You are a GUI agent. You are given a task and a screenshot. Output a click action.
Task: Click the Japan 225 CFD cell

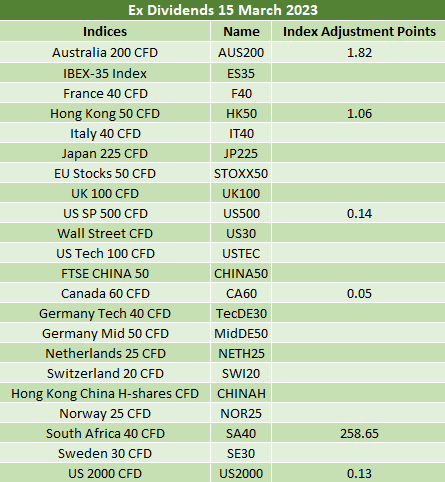(x=105, y=153)
